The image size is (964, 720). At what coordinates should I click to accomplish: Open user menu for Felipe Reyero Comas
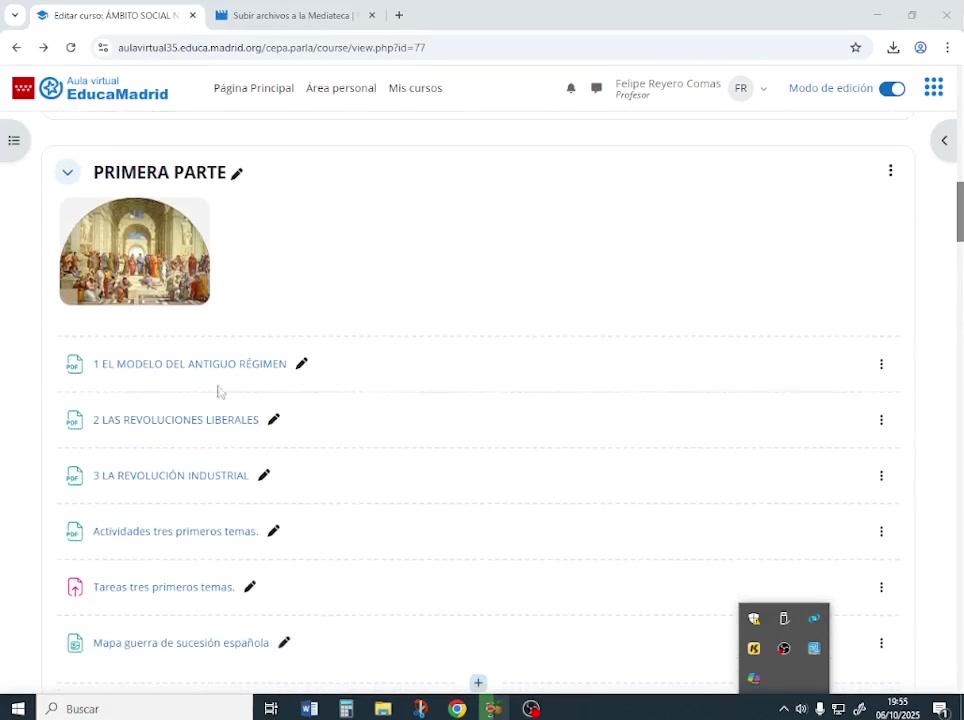691,89
